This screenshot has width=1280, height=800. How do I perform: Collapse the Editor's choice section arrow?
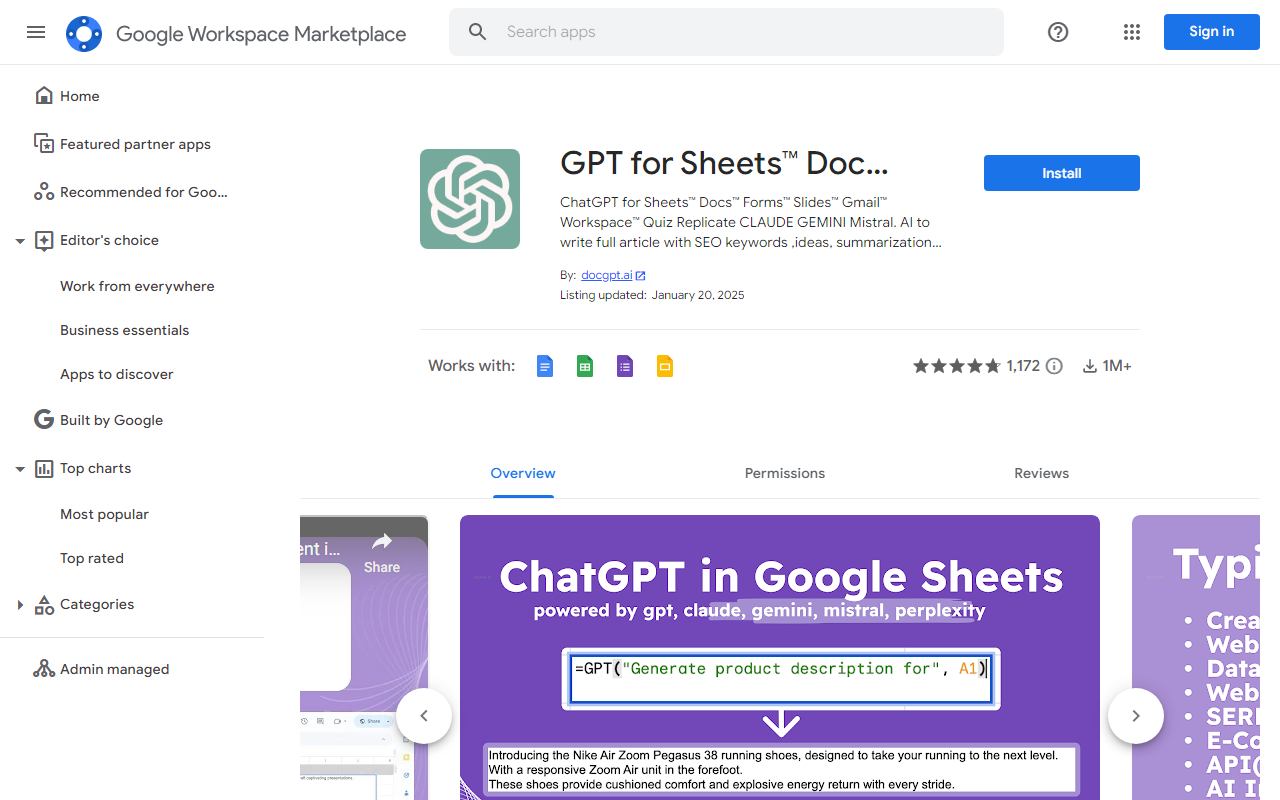(x=20, y=241)
